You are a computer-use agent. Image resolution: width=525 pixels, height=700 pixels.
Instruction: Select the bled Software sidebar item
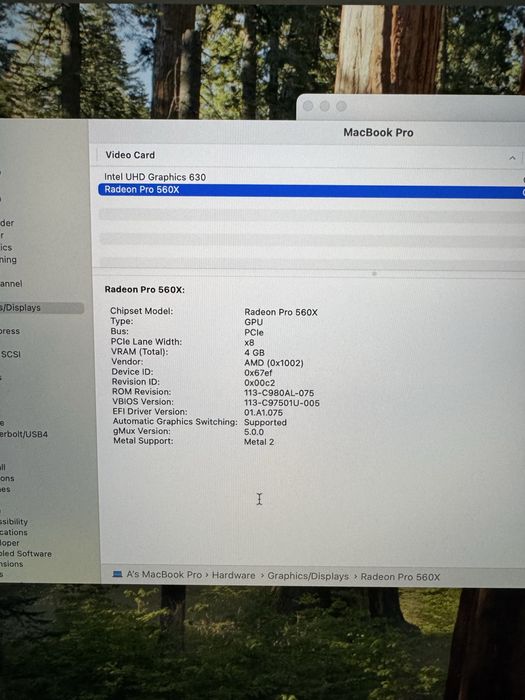[x=26, y=554]
